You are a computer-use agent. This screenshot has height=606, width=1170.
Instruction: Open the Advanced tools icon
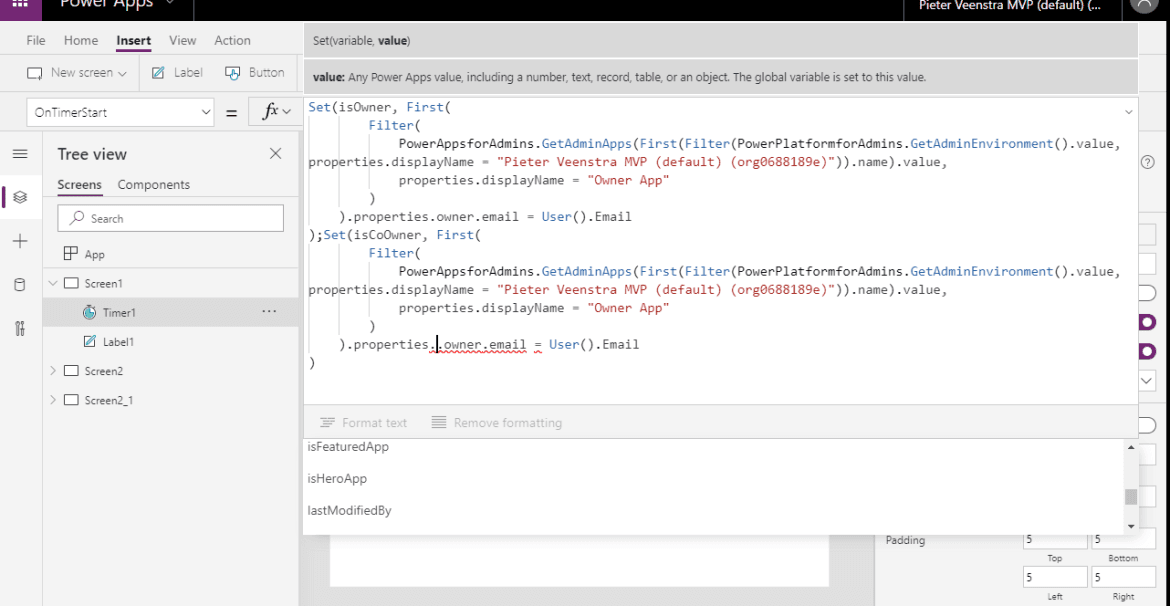pos(20,328)
